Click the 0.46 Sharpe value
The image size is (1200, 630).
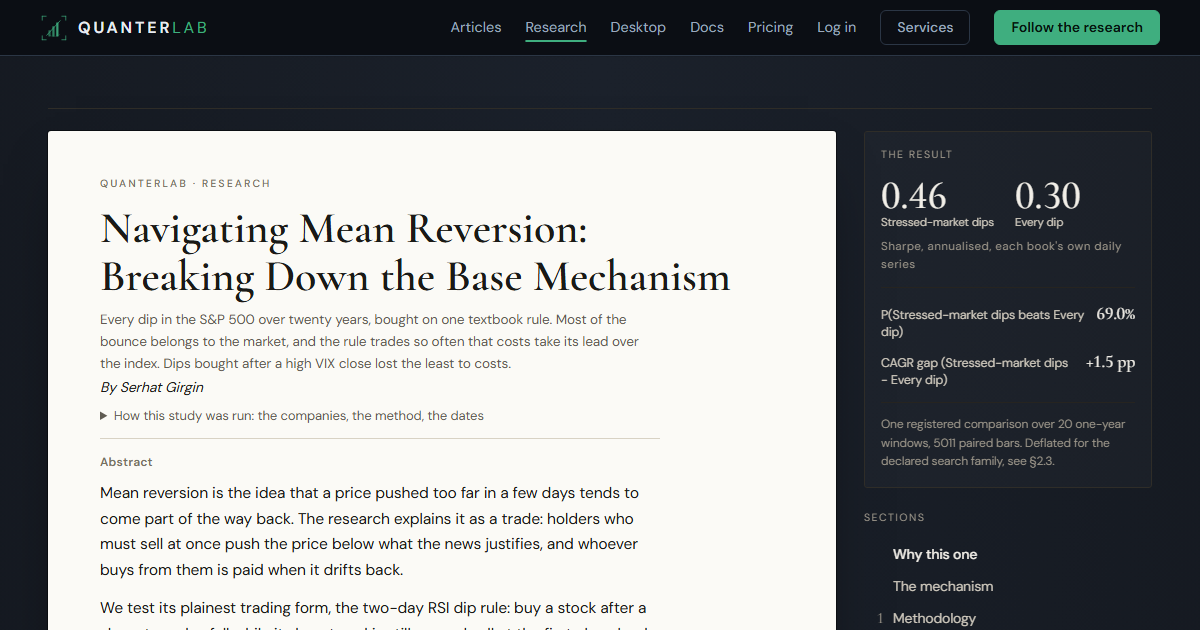913,196
